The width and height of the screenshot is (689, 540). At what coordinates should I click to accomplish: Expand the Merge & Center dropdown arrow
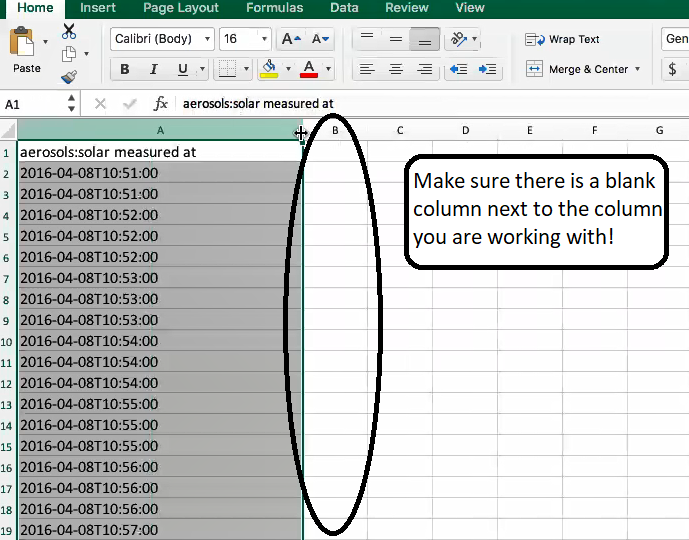coord(639,70)
